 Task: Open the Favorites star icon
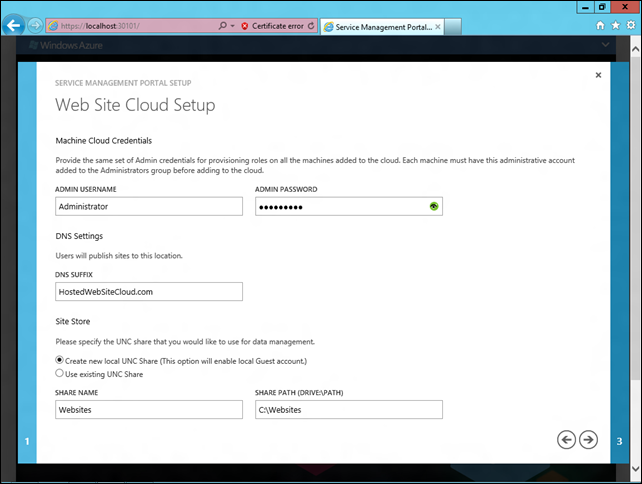(x=614, y=25)
